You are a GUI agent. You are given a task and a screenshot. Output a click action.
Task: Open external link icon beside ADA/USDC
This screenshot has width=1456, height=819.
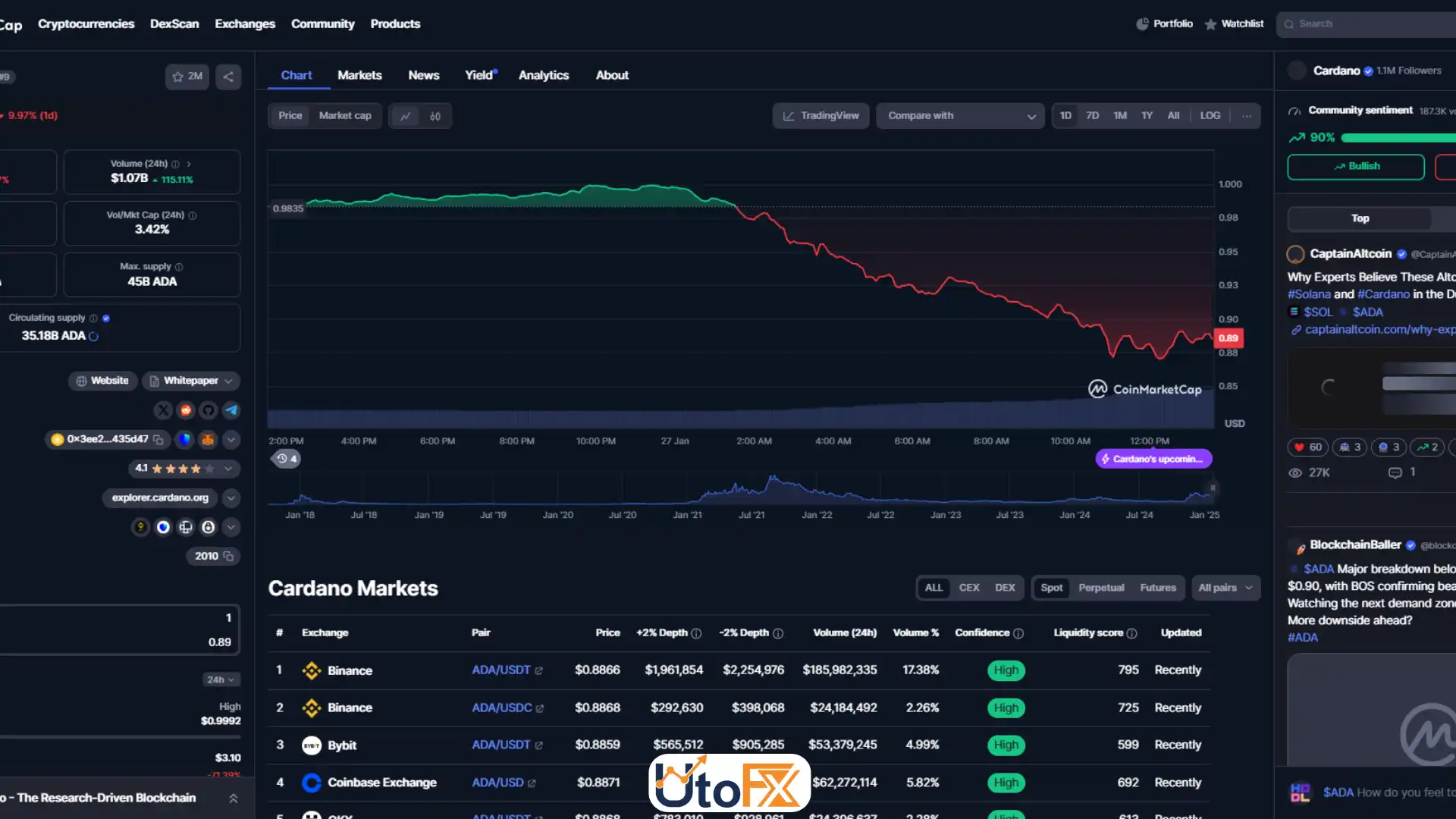click(540, 708)
